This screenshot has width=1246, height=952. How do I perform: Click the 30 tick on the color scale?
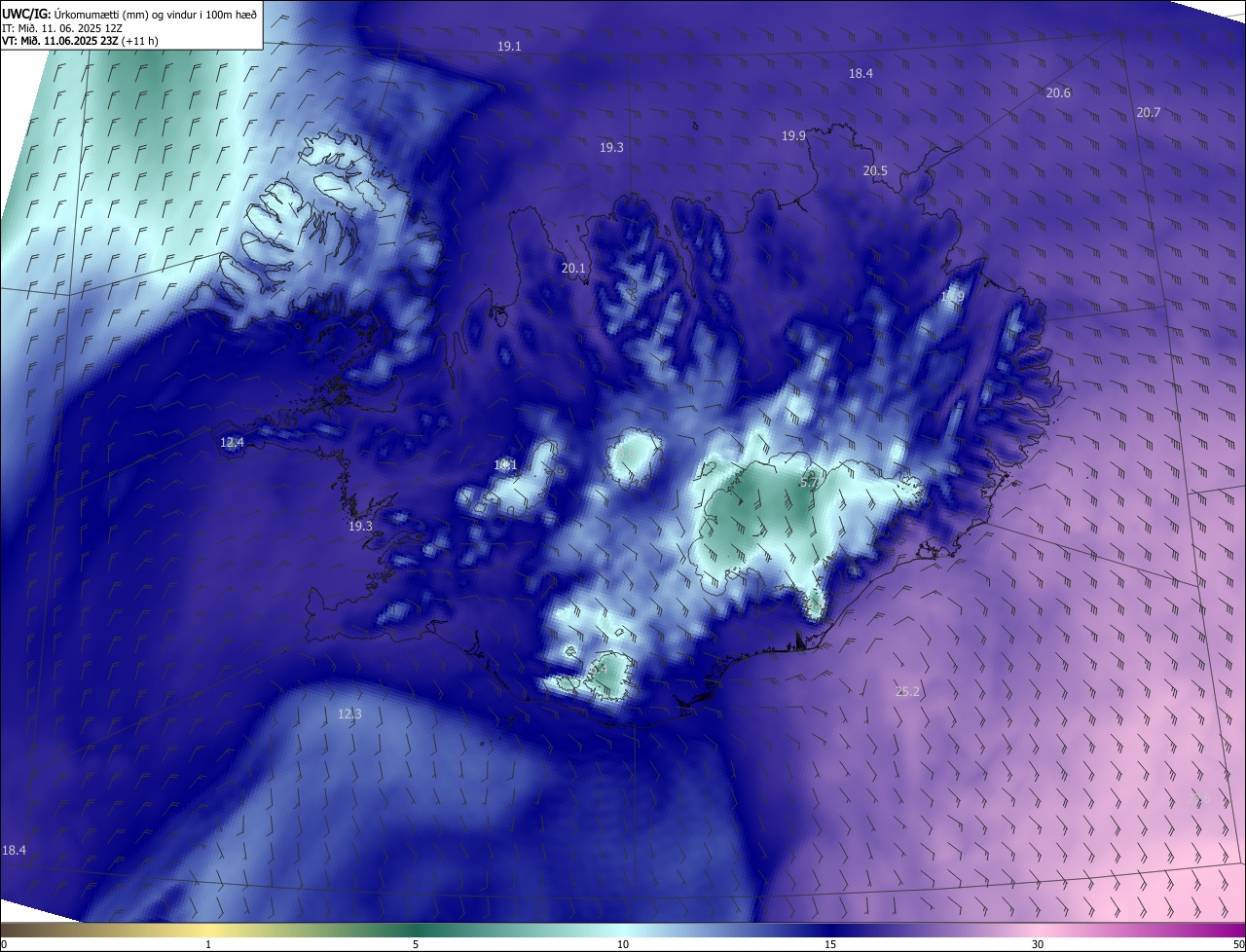coord(1038,944)
